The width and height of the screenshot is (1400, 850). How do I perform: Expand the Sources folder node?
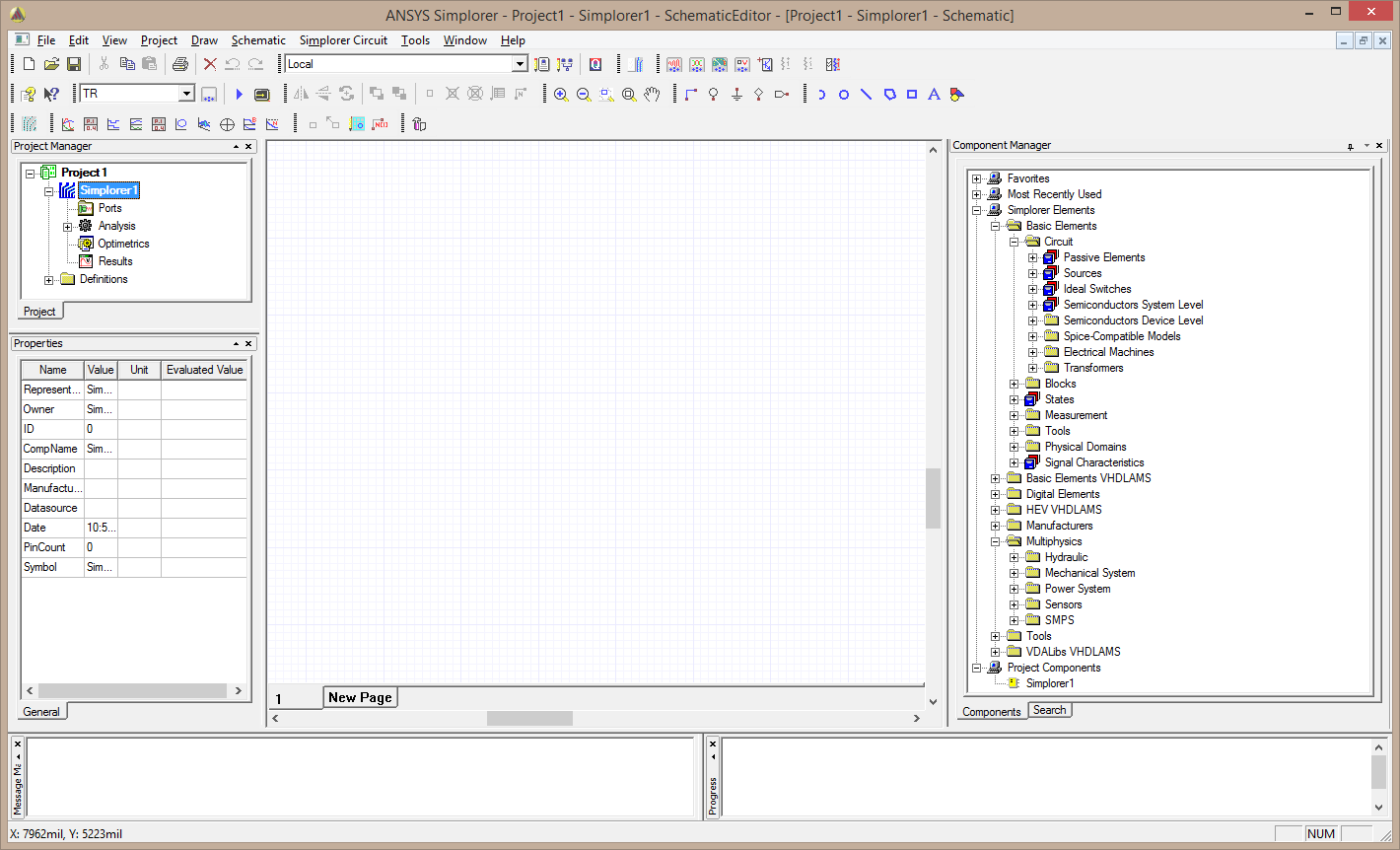(1033, 273)
